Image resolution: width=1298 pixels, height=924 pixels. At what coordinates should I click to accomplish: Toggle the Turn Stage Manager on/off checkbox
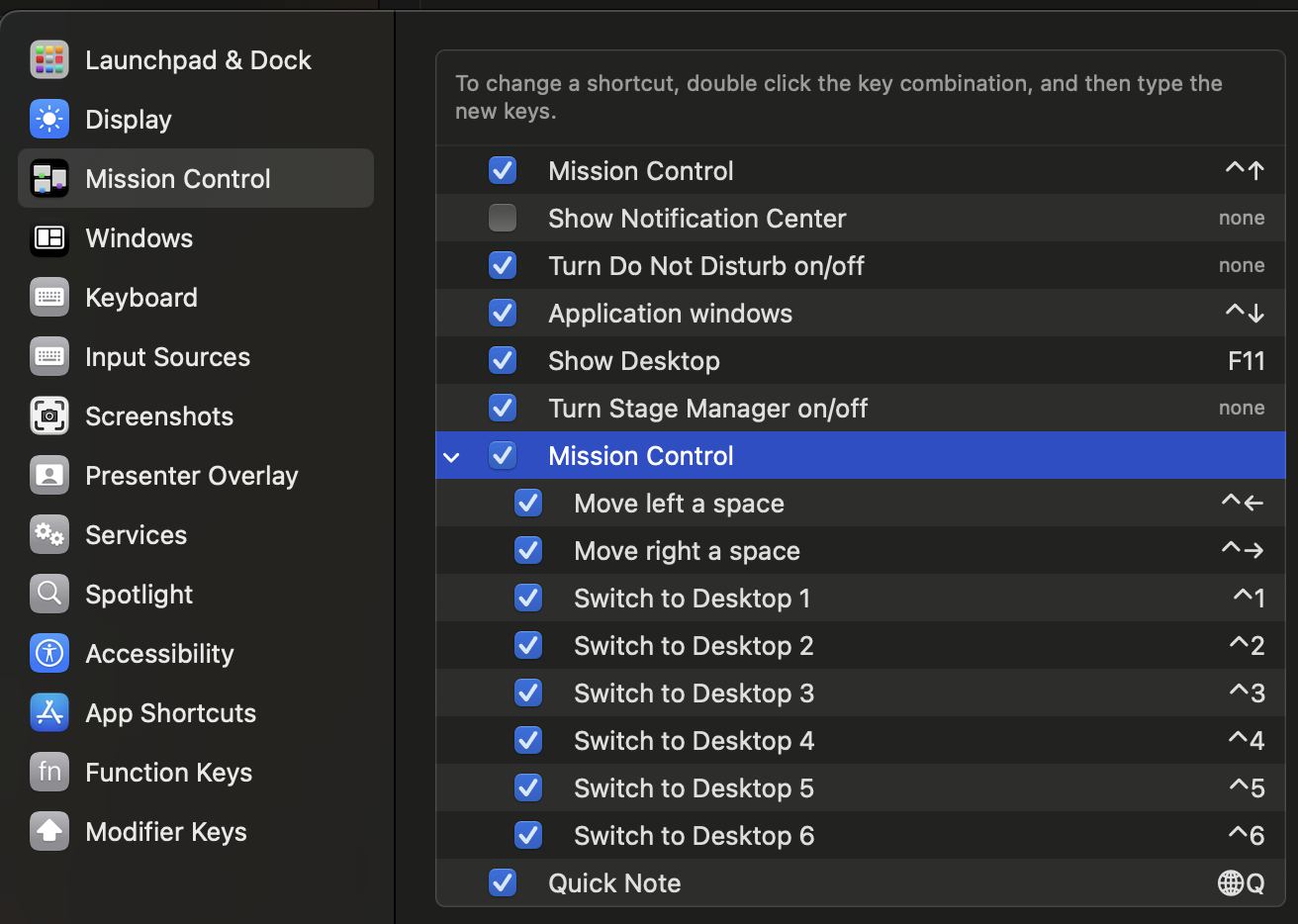click(503, 408)
